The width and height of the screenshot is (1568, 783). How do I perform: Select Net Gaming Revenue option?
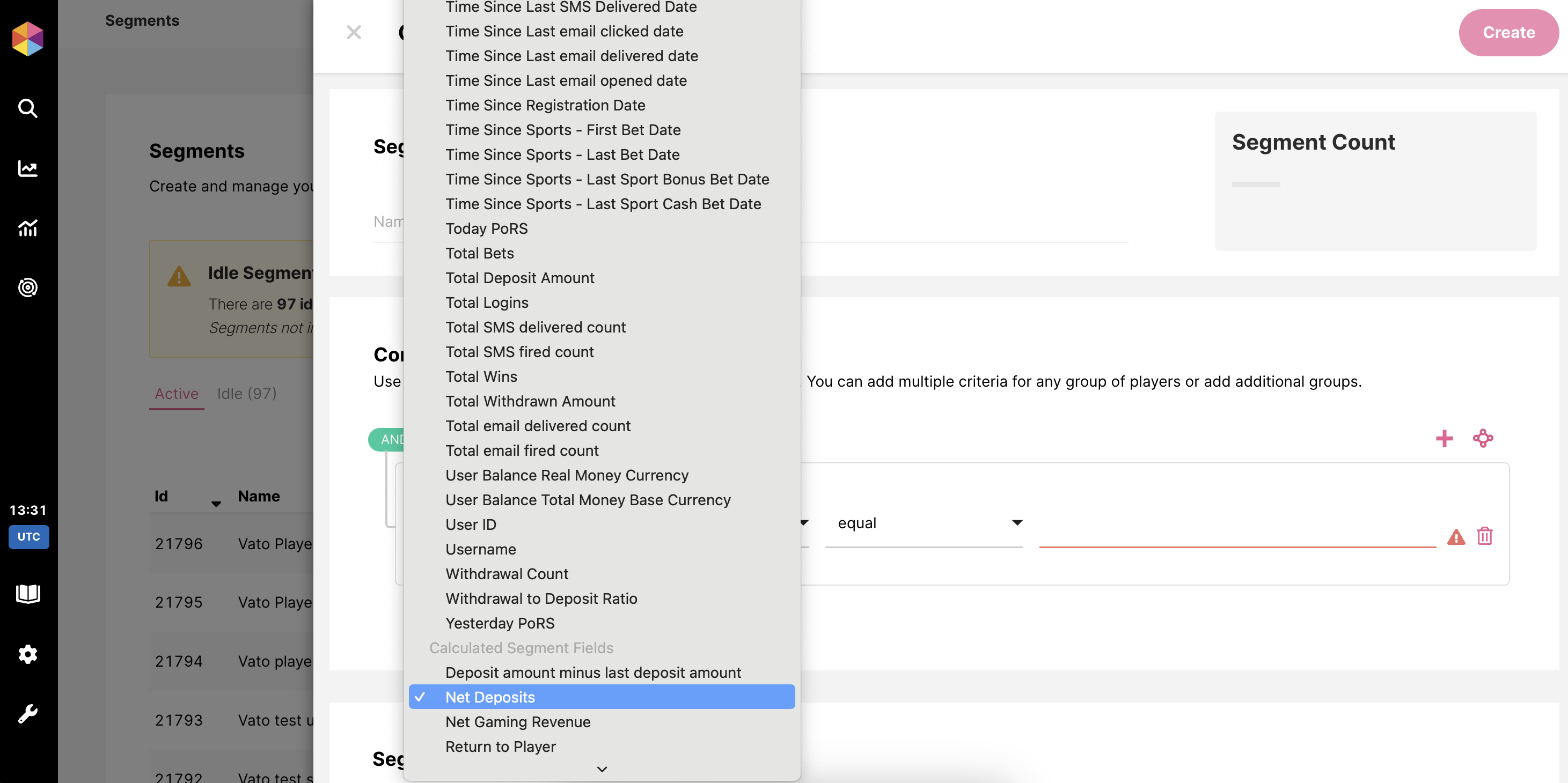click(517, 721)
